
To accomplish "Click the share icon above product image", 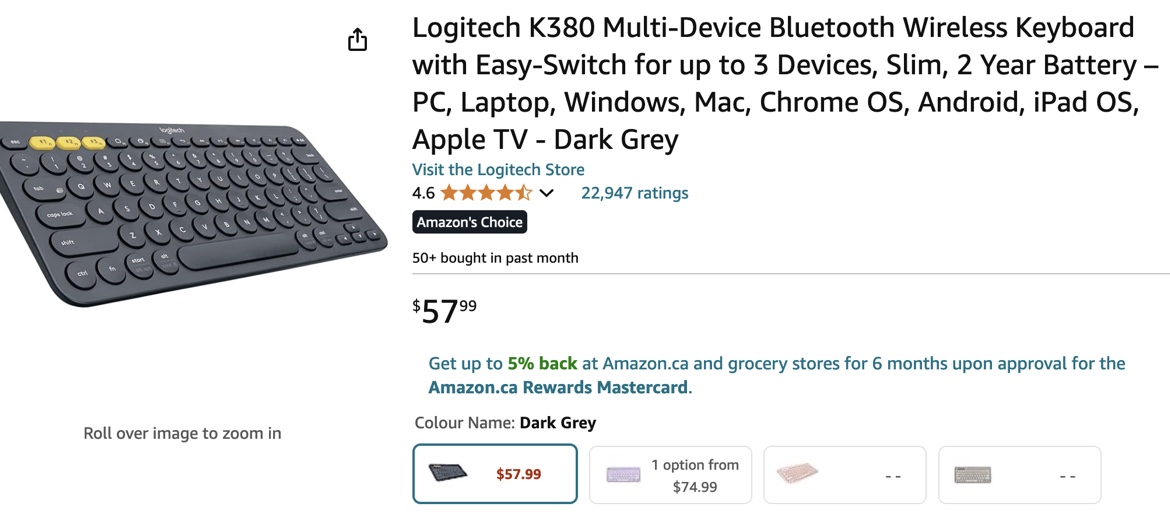I will tap(357, 40).
